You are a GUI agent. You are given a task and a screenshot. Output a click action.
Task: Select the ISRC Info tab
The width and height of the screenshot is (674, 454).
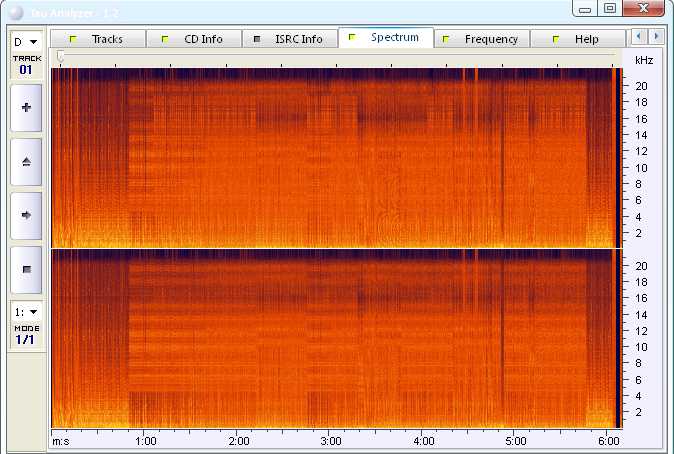click(x=289, y=39)
